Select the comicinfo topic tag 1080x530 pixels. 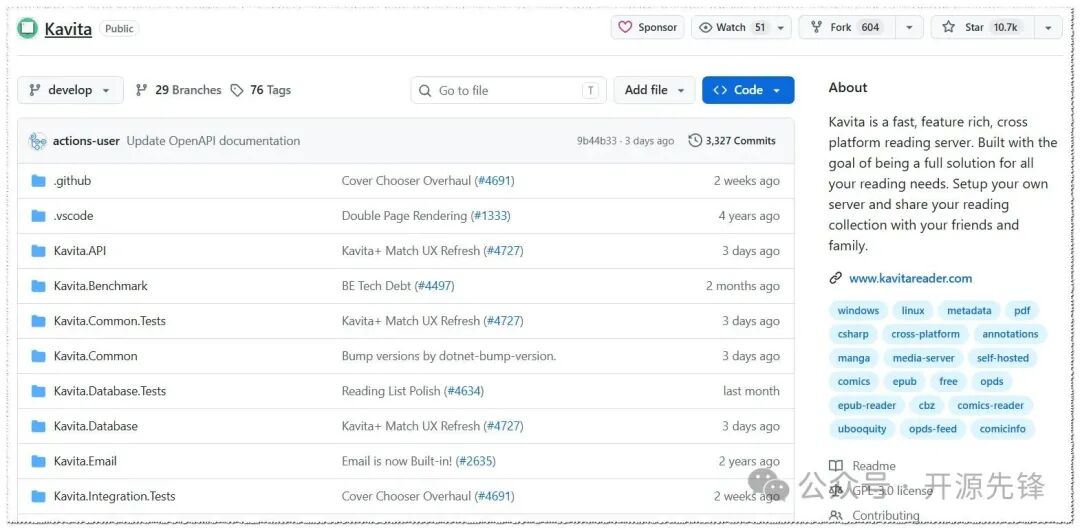point(1003,429)
